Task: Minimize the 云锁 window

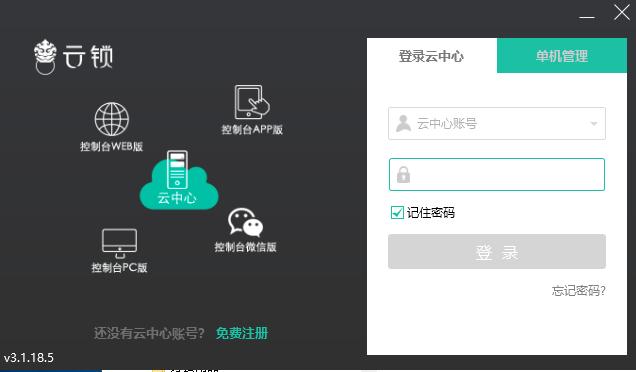Action: [x=587, y=17]
